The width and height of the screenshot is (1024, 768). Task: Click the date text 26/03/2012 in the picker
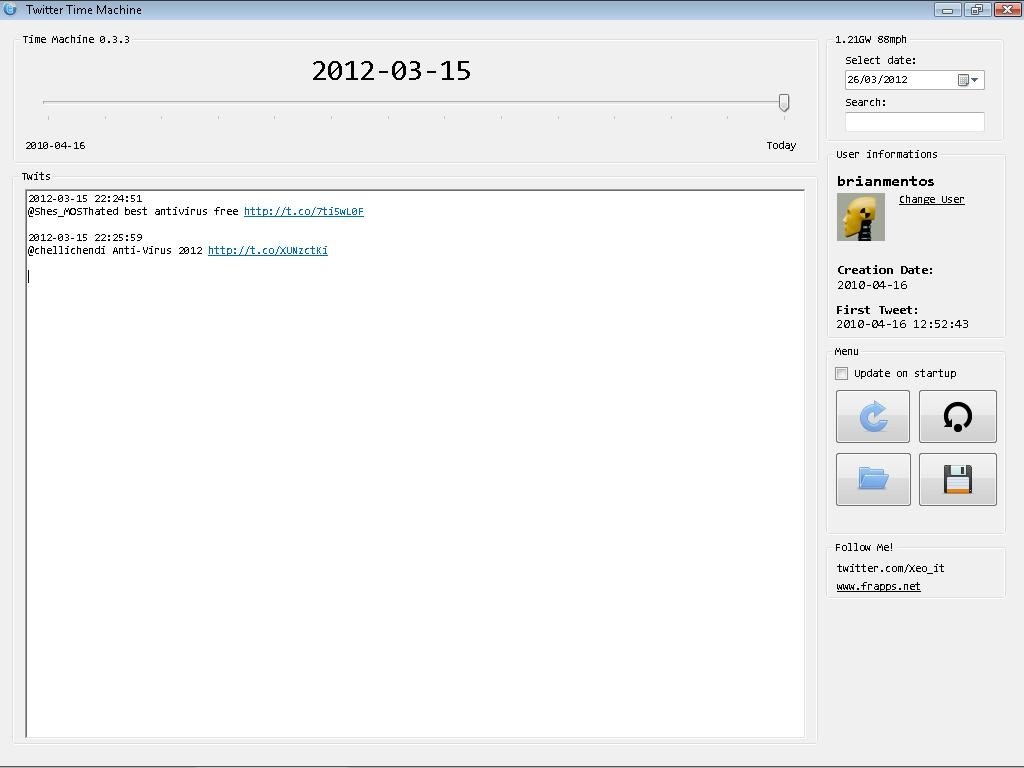pos(877,80)
